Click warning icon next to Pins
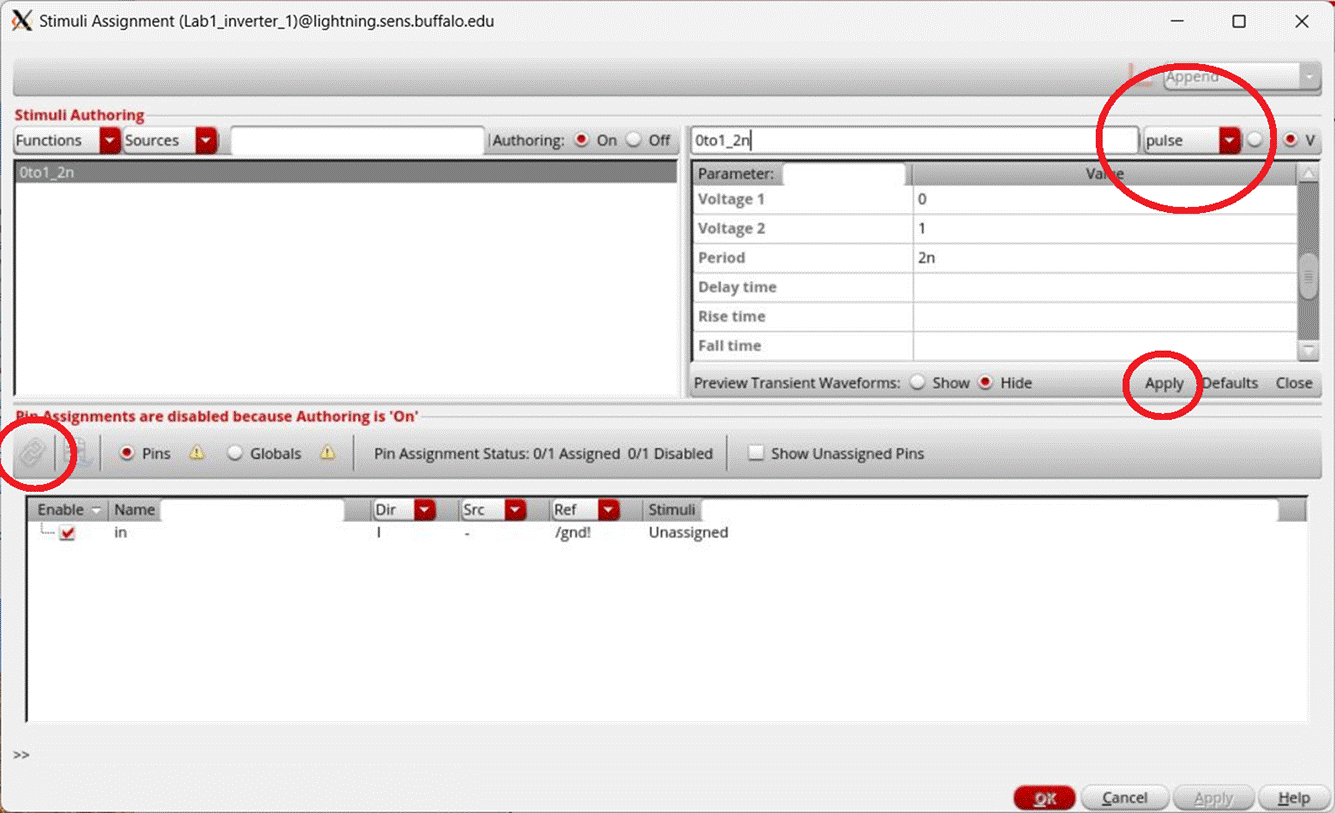The width and height of the screenshot is (1335, 813). click(x=197, y=453)
